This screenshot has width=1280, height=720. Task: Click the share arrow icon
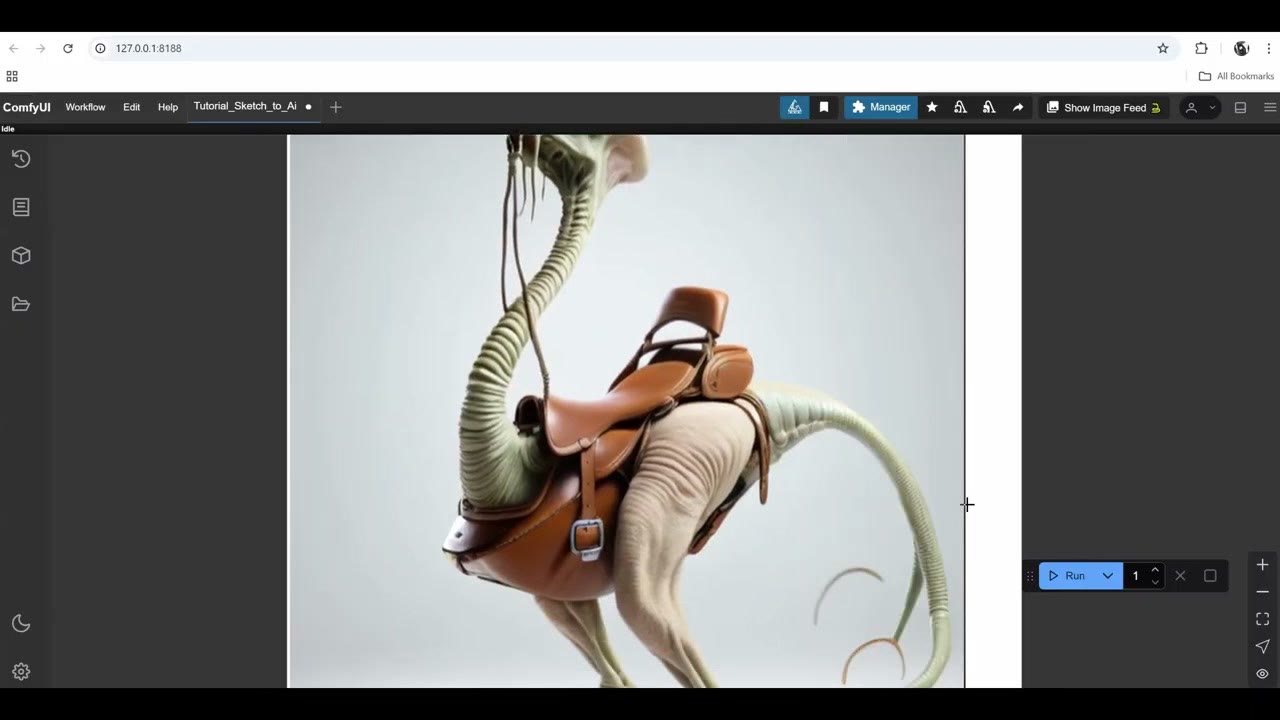[x=1018, y=107]
